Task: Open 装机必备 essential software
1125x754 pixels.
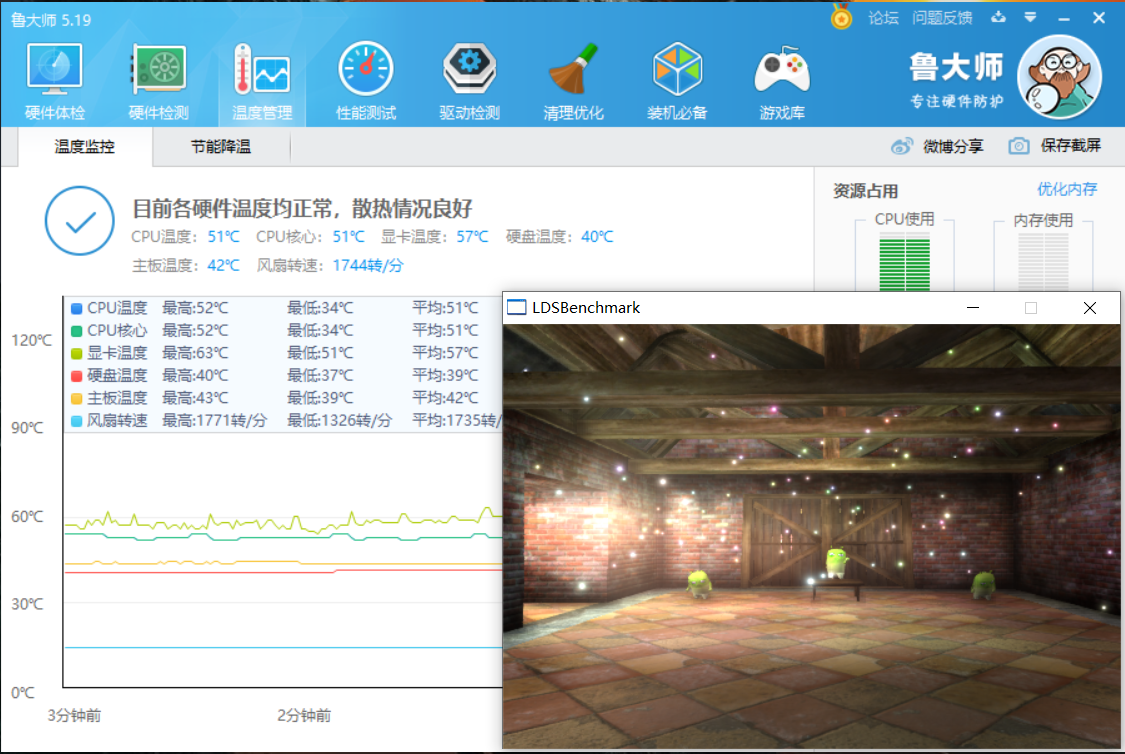Action: tap(677, 81)
